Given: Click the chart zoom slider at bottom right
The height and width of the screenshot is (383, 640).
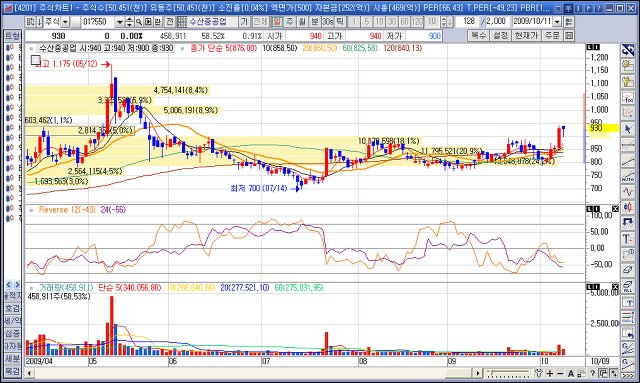Looking at the screenshot, I should pyautogui.click(x=508, y=373).
